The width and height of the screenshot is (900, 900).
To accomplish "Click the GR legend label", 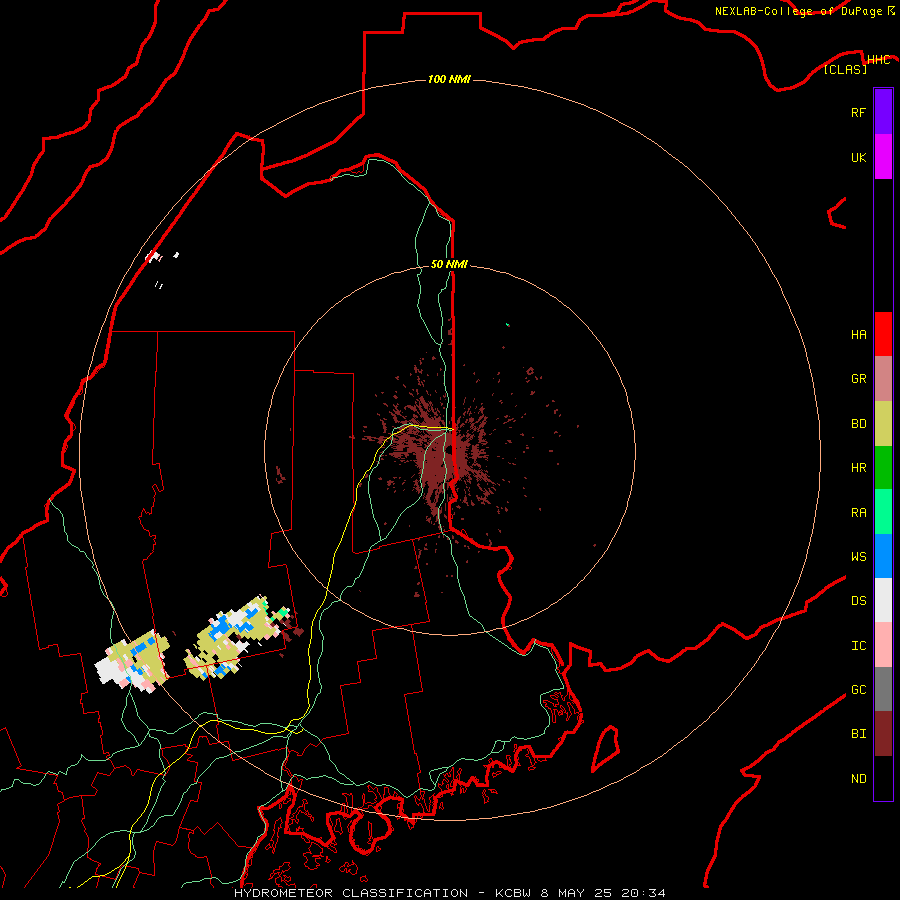I will (858, 379).
